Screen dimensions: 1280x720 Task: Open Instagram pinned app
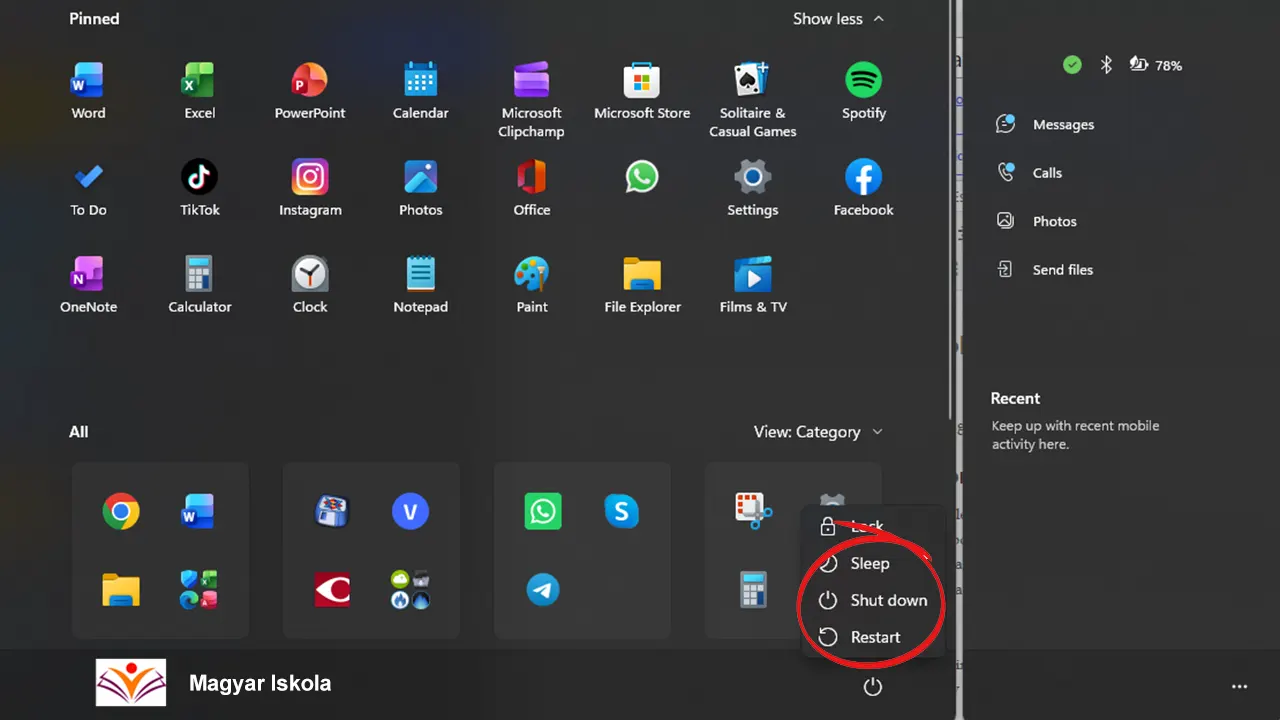(310, 188)
